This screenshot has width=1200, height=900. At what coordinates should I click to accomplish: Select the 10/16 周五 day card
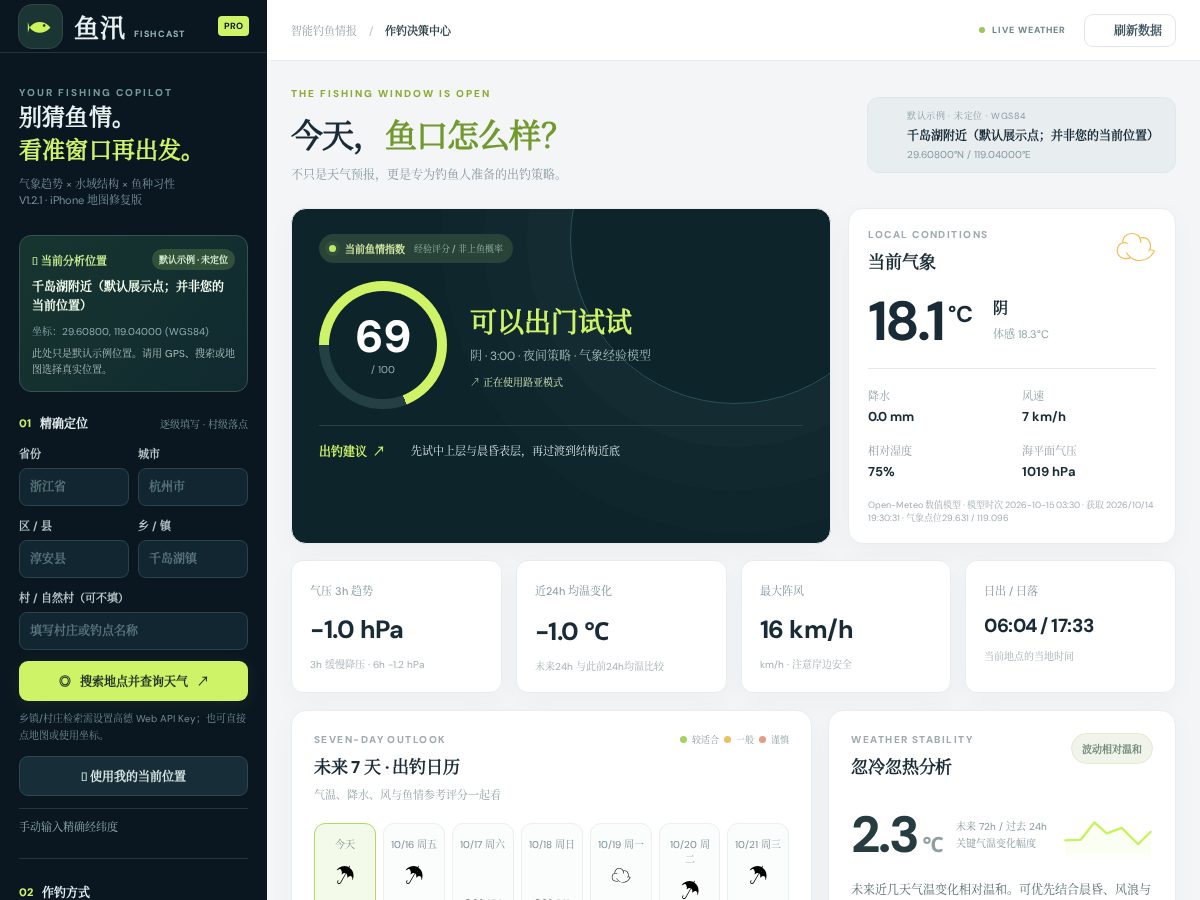click(414, 861)
